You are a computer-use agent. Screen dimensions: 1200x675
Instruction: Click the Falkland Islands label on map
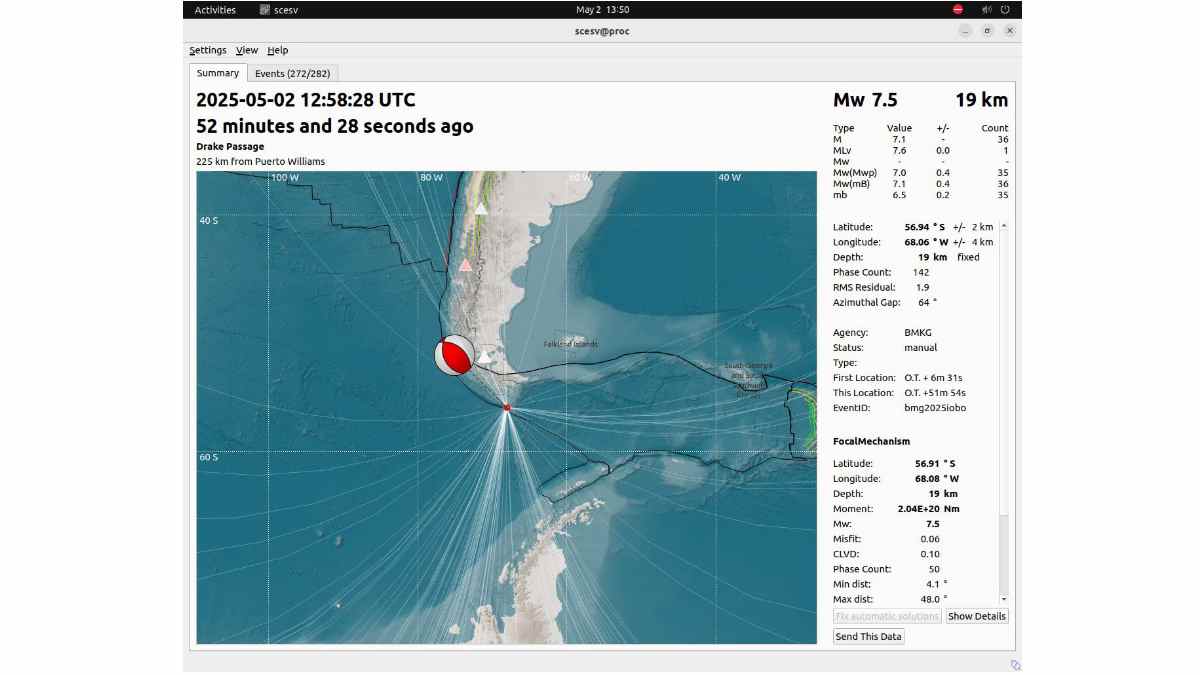pyautogui.click(x=571, y=344)
